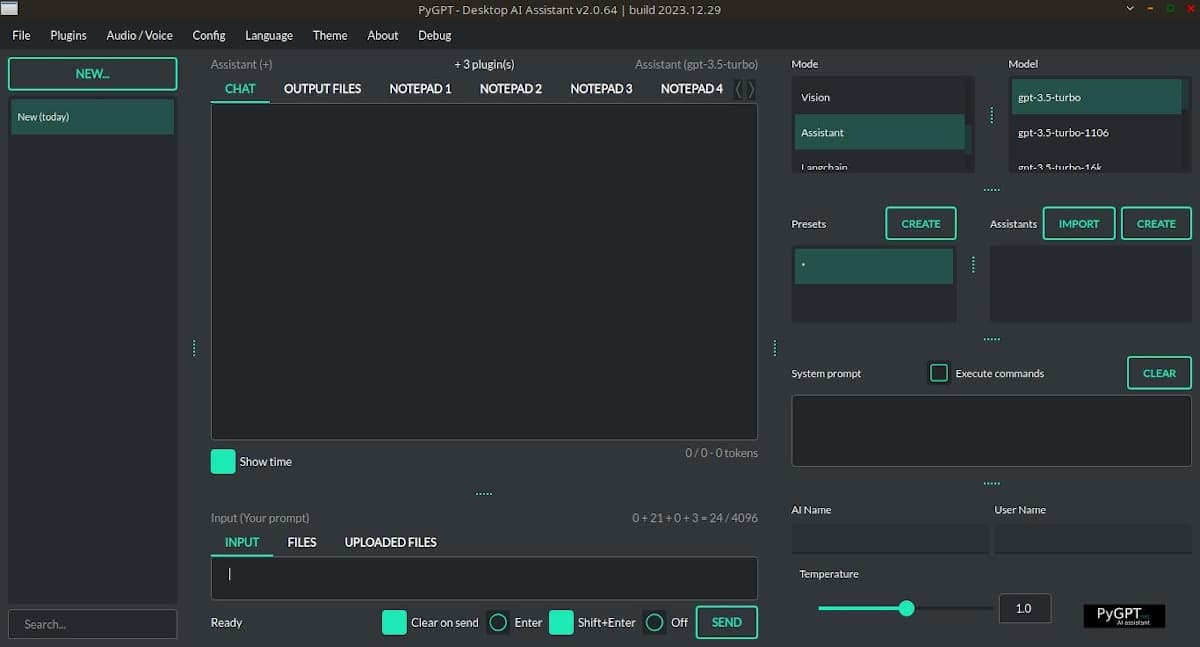Disable Clear on send
The height and width of the screenshot is (647, 1200).
(393, 622)
